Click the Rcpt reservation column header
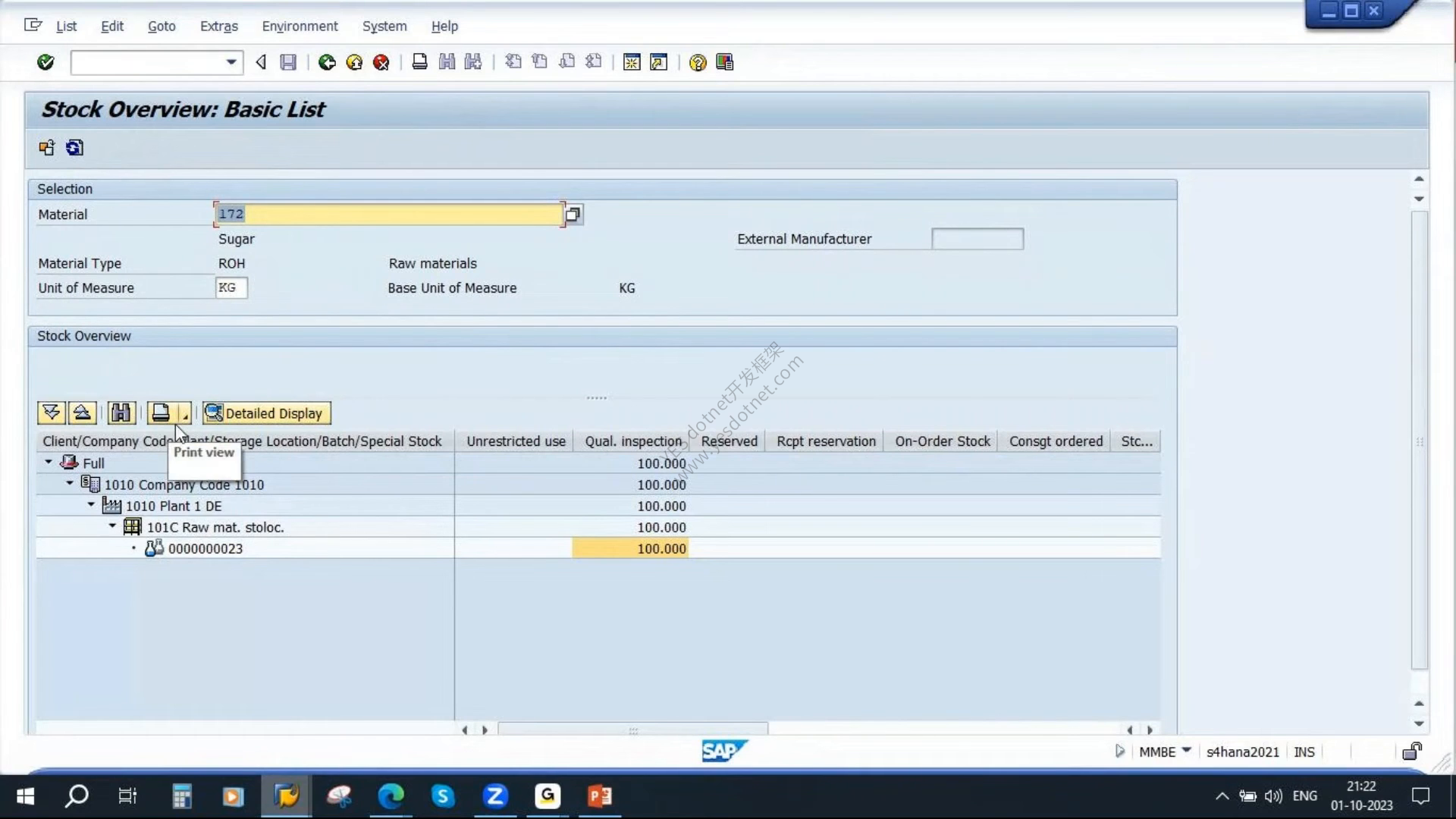Viewport: 1456px width, 819px height. pyautogui.click(x=825, y=441)
